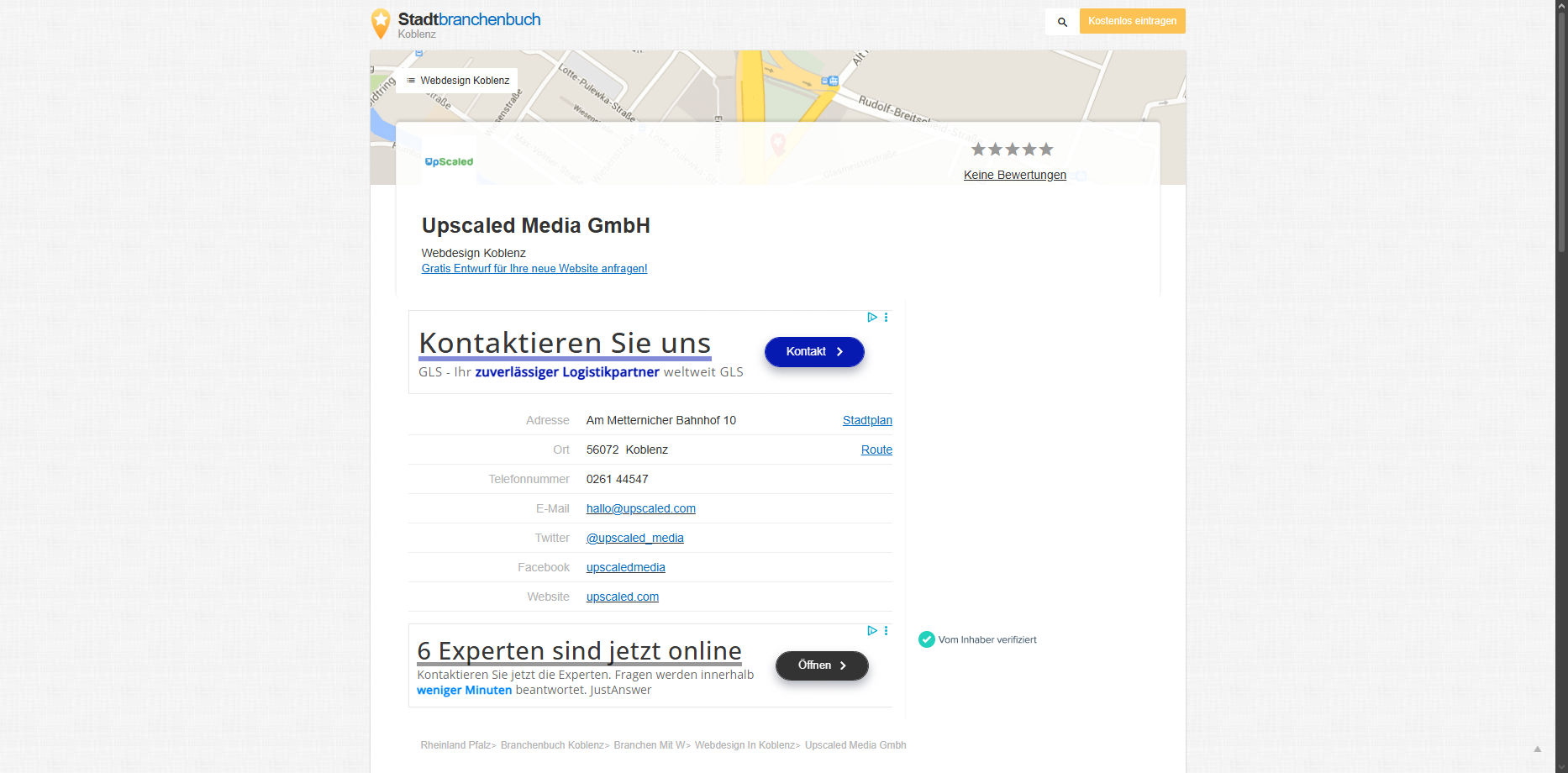Open the ad options dots on GLS ad

click(x=886, y=318)
